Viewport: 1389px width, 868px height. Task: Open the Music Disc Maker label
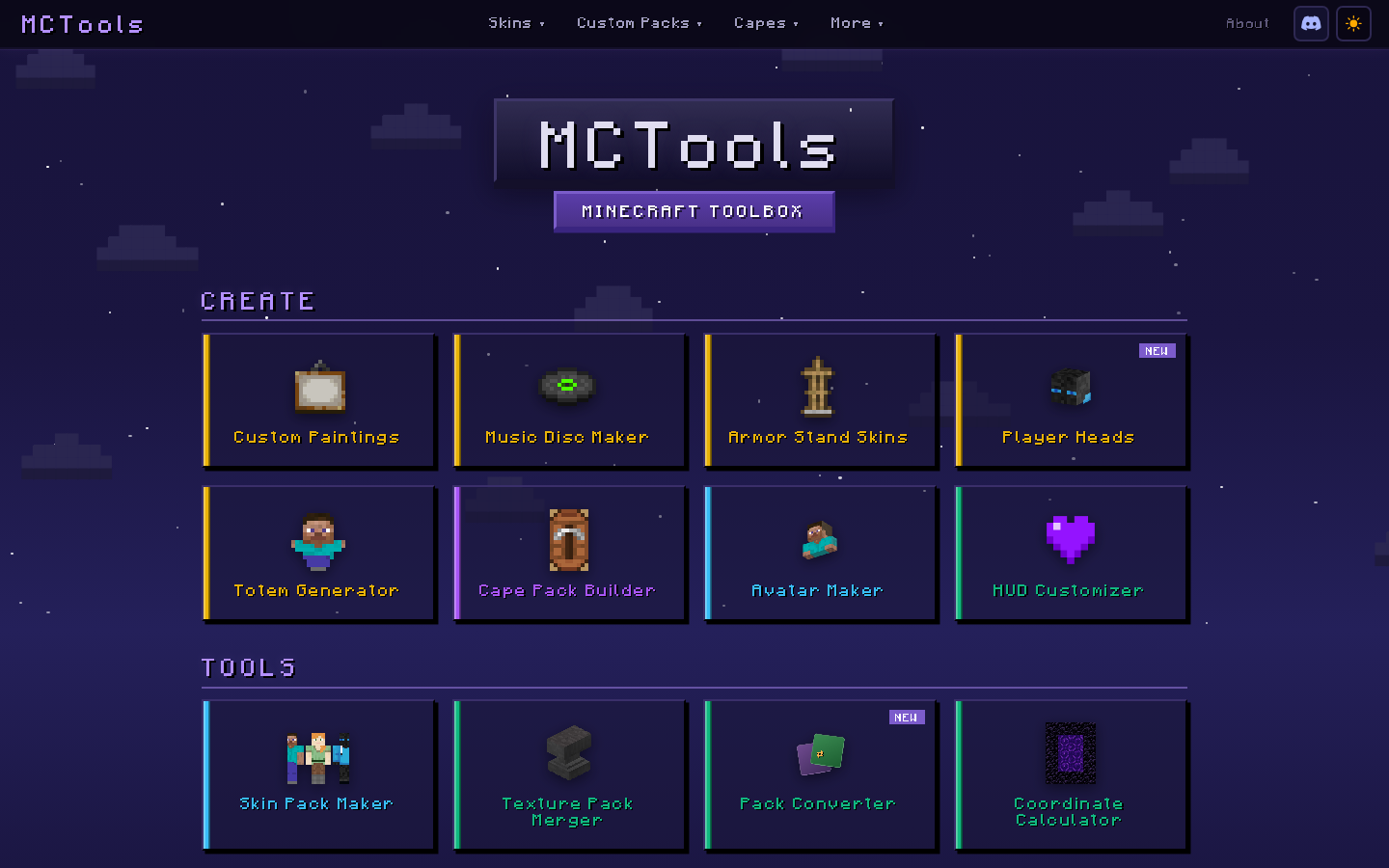coord(567,437)
